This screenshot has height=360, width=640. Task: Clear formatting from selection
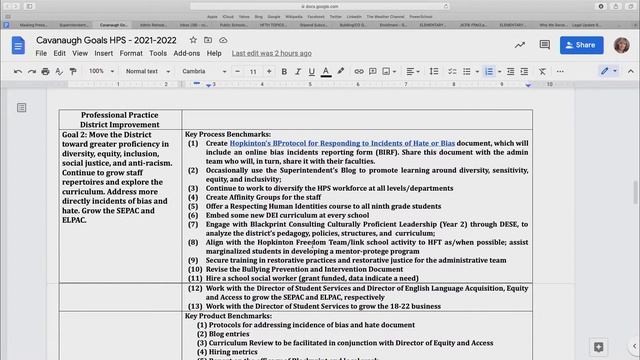point(542,71)
